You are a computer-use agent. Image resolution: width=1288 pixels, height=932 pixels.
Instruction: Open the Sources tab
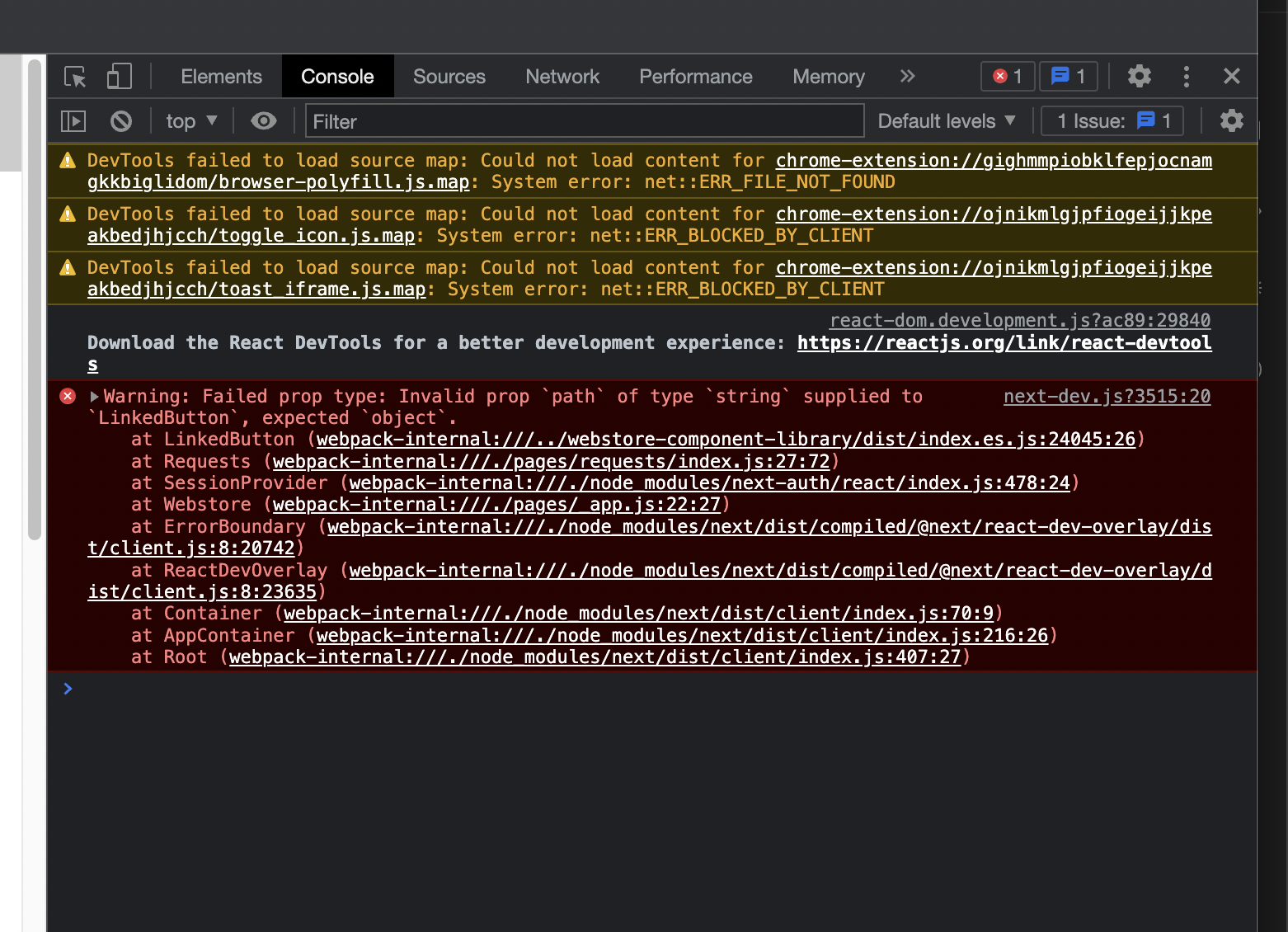tap(449, 77)
